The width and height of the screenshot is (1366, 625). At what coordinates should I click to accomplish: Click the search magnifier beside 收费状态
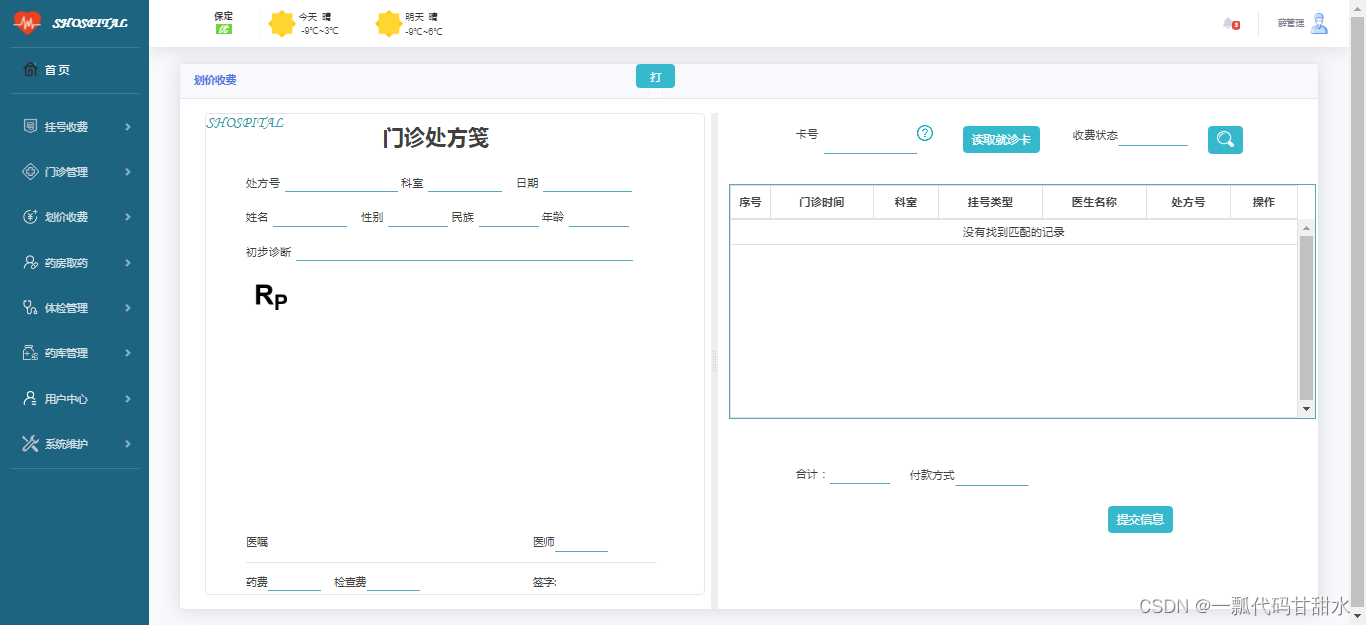coord(1225,140)
